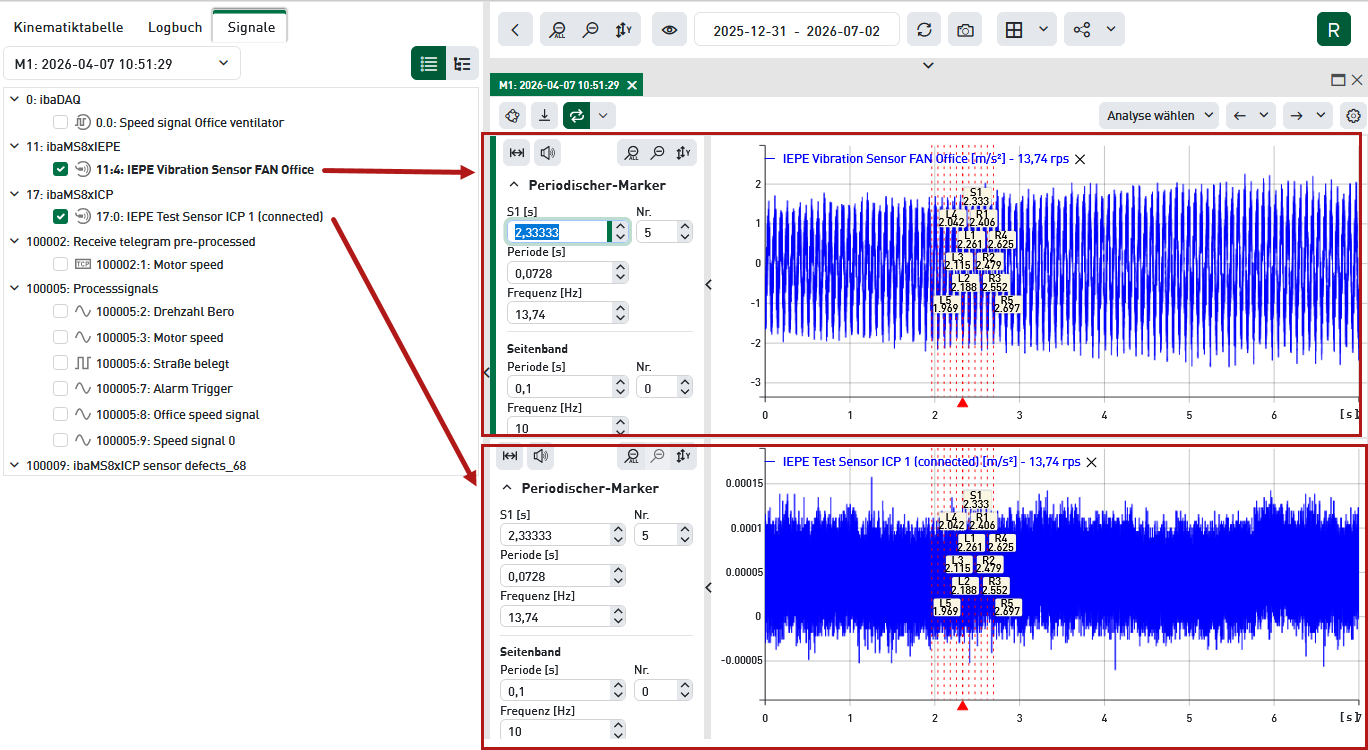Take a snapshot with the camera icon
Screen dimensions: 1368x750
click(965, 30)
